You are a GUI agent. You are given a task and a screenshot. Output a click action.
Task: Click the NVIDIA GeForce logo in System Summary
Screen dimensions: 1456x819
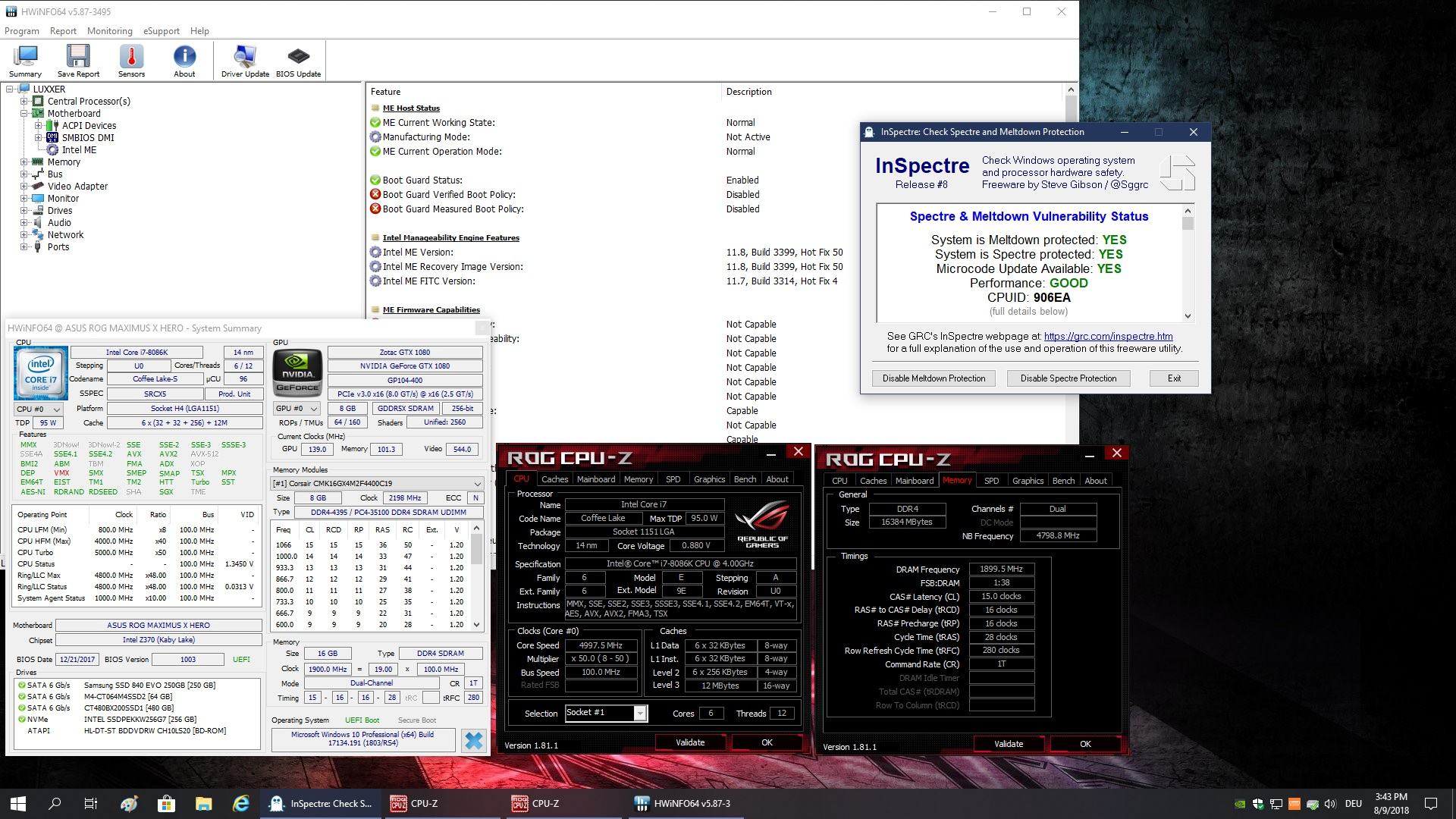pos(297,372)
